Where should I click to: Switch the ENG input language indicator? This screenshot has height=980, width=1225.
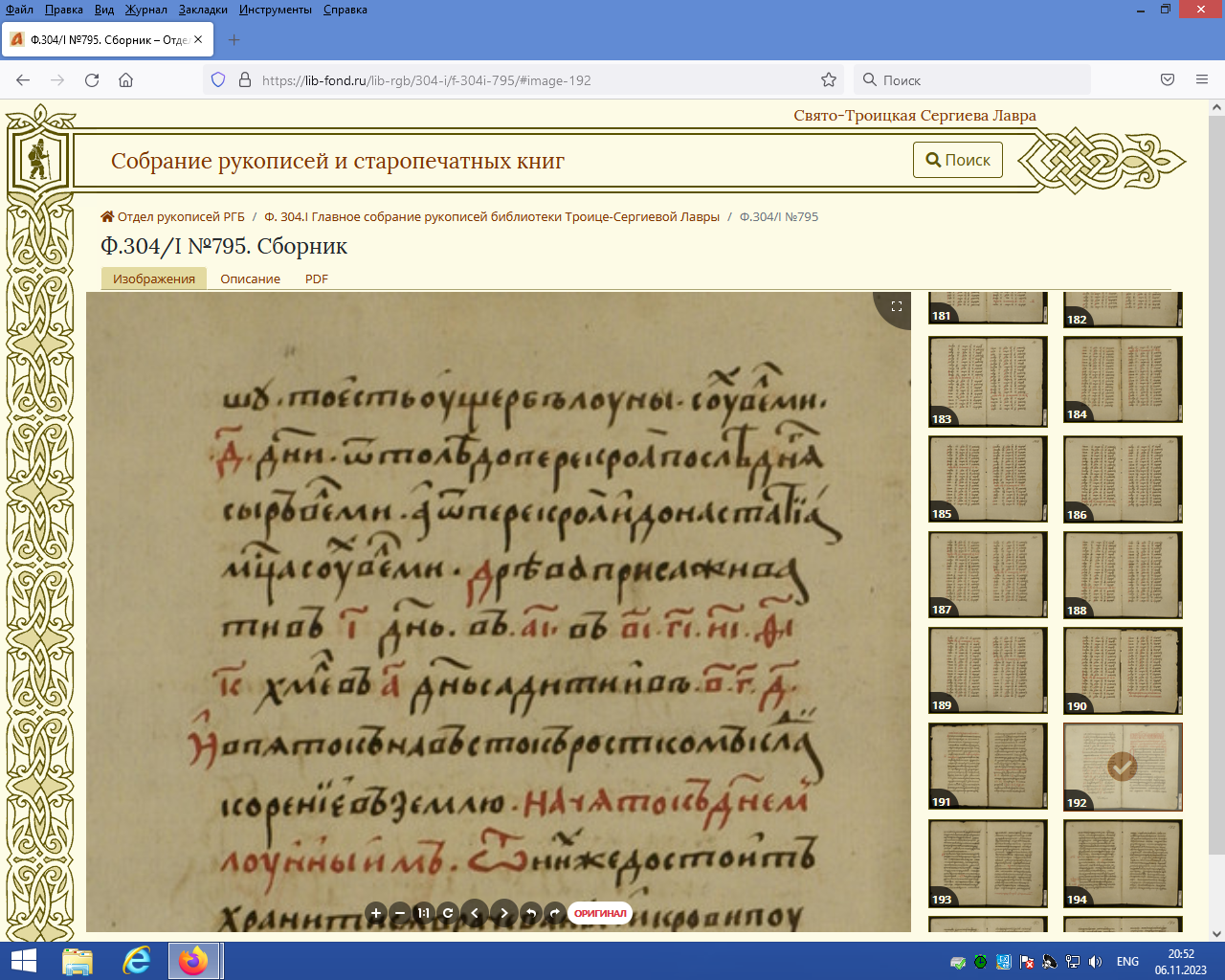1127,962
